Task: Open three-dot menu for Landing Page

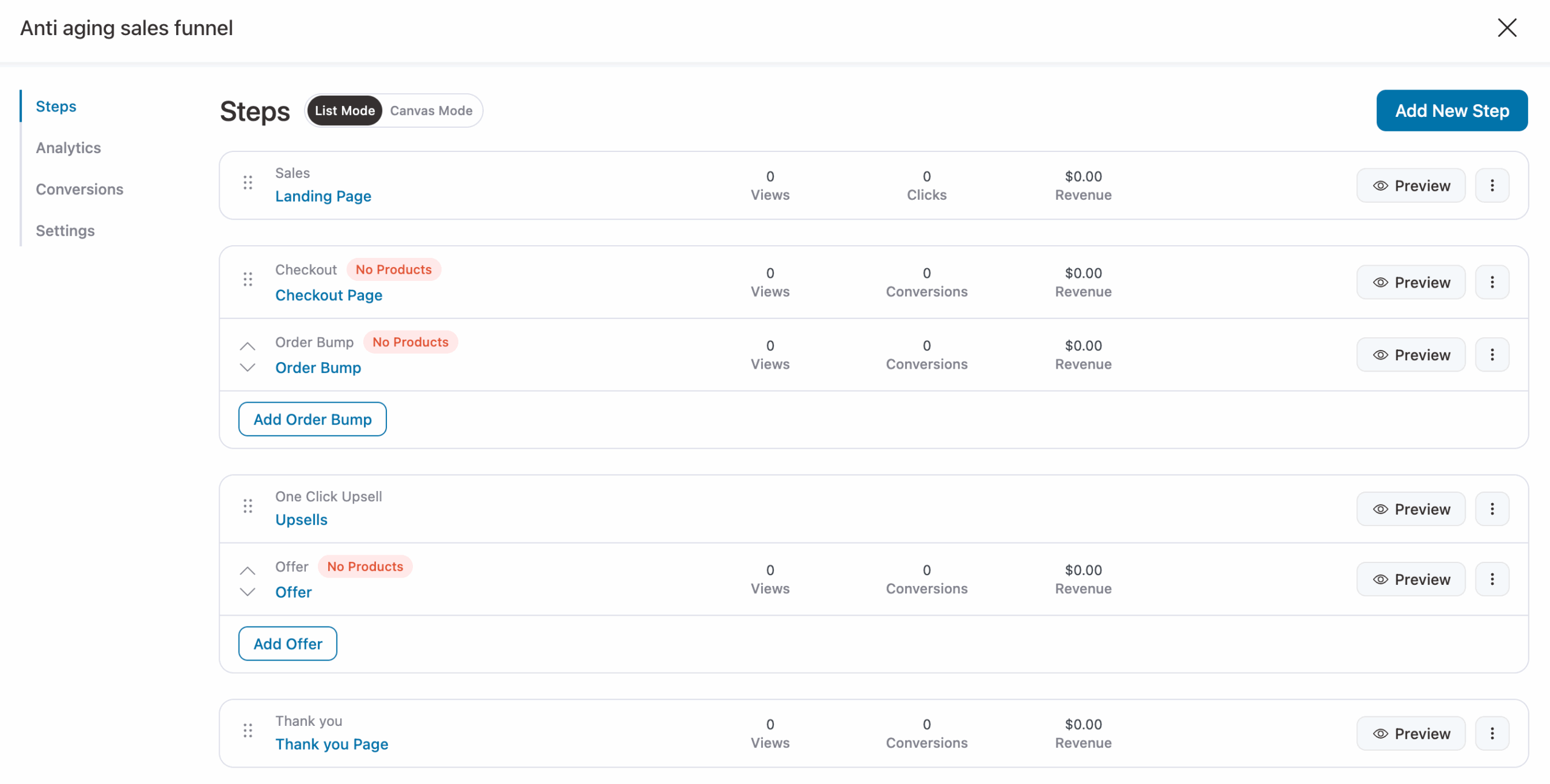Action: point(1492,185)
